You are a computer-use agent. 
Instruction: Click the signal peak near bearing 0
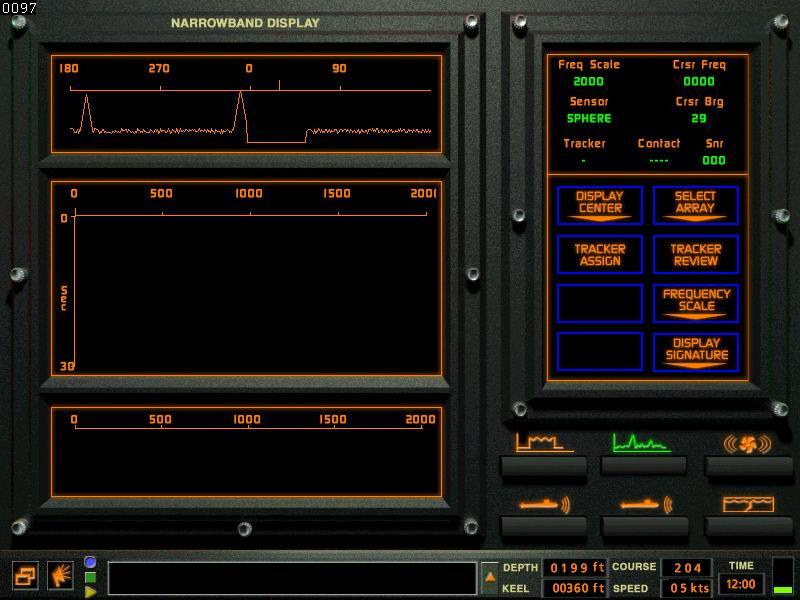pyautogui.click(x=240, y=111)
